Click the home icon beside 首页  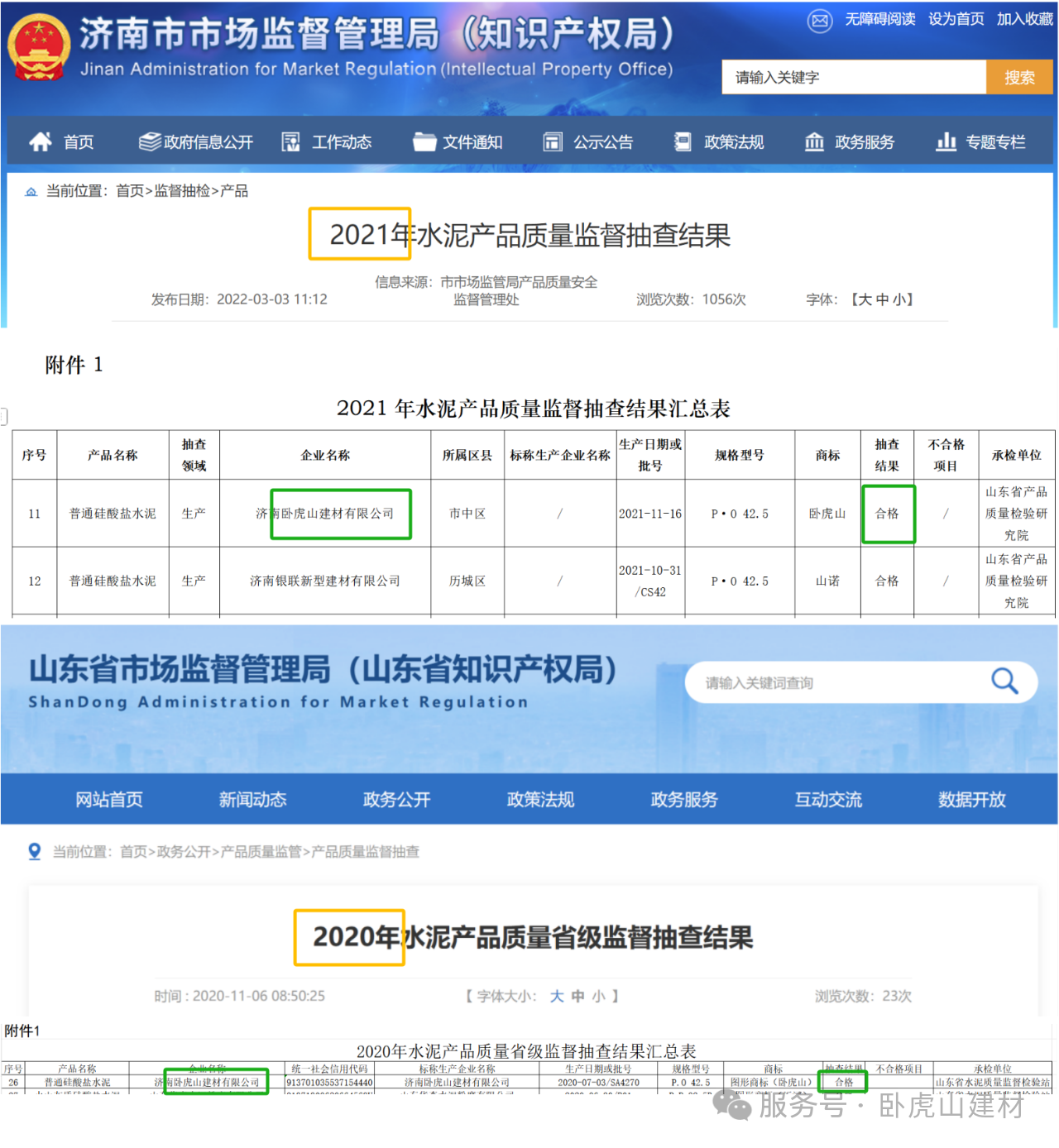[x=40, y=142]
